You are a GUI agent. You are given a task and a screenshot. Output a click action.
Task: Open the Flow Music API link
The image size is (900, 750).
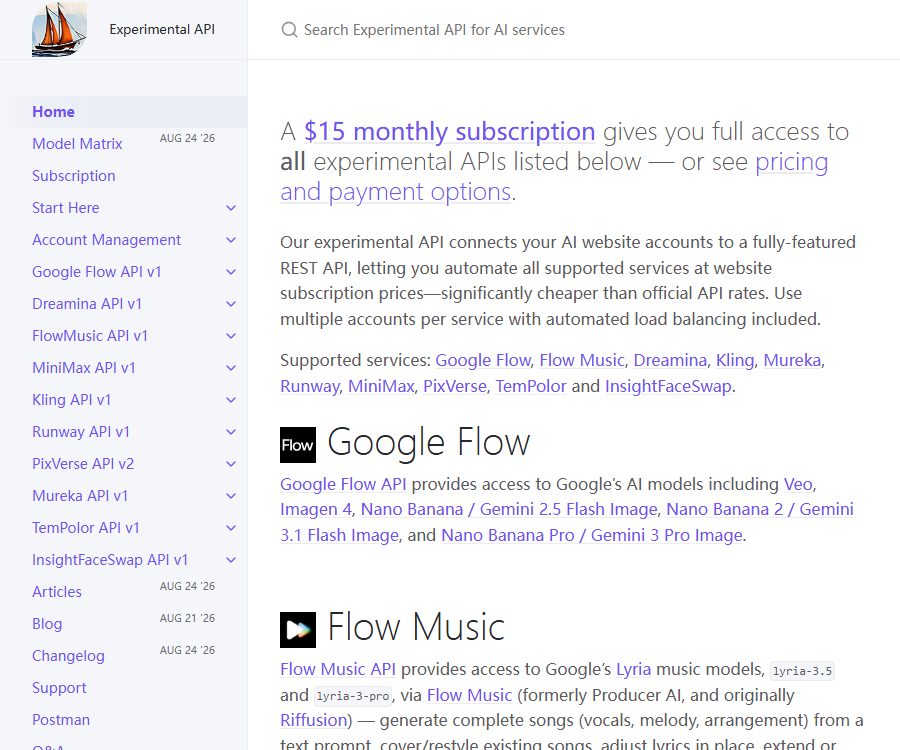tap(338, 669)
